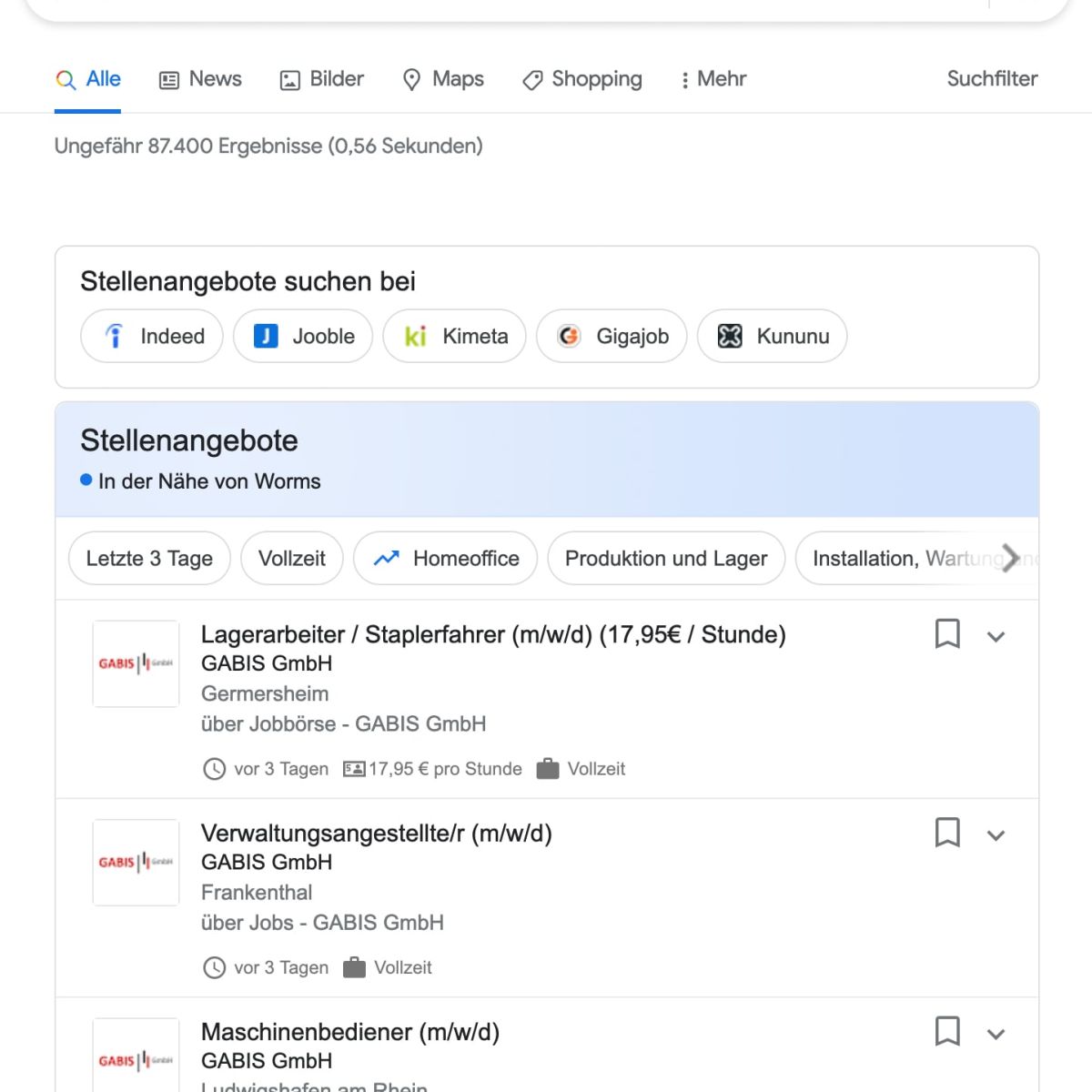The image size is (1092, 1092).
Task: Filter jobs by Produktion und Lager
Action: pos(666,558)
